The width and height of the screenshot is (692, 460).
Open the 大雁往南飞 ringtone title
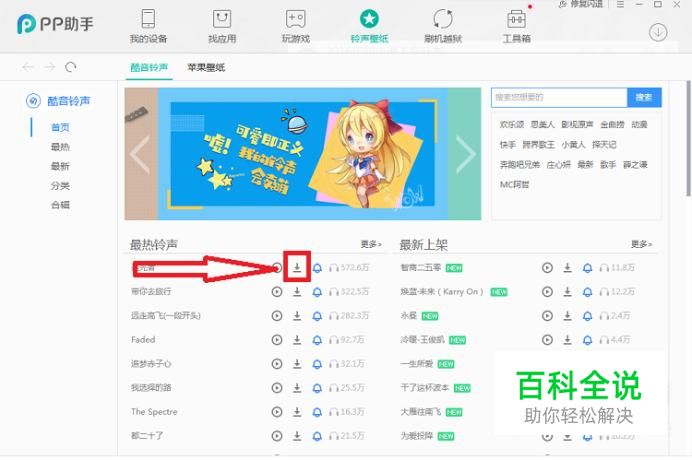pos(420,412)
